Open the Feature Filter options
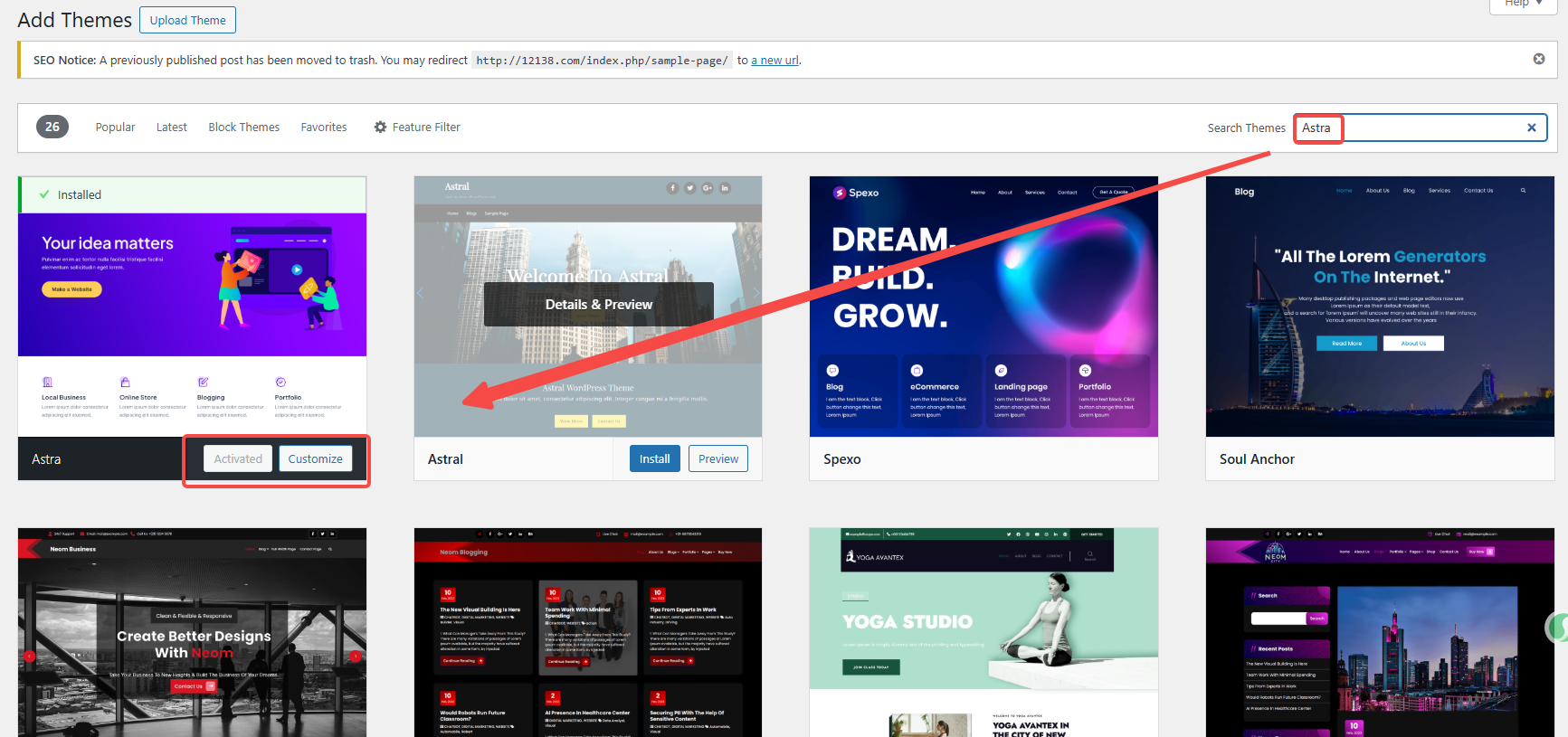Screen dimensions: 1568x737 [x=417, y=128]
